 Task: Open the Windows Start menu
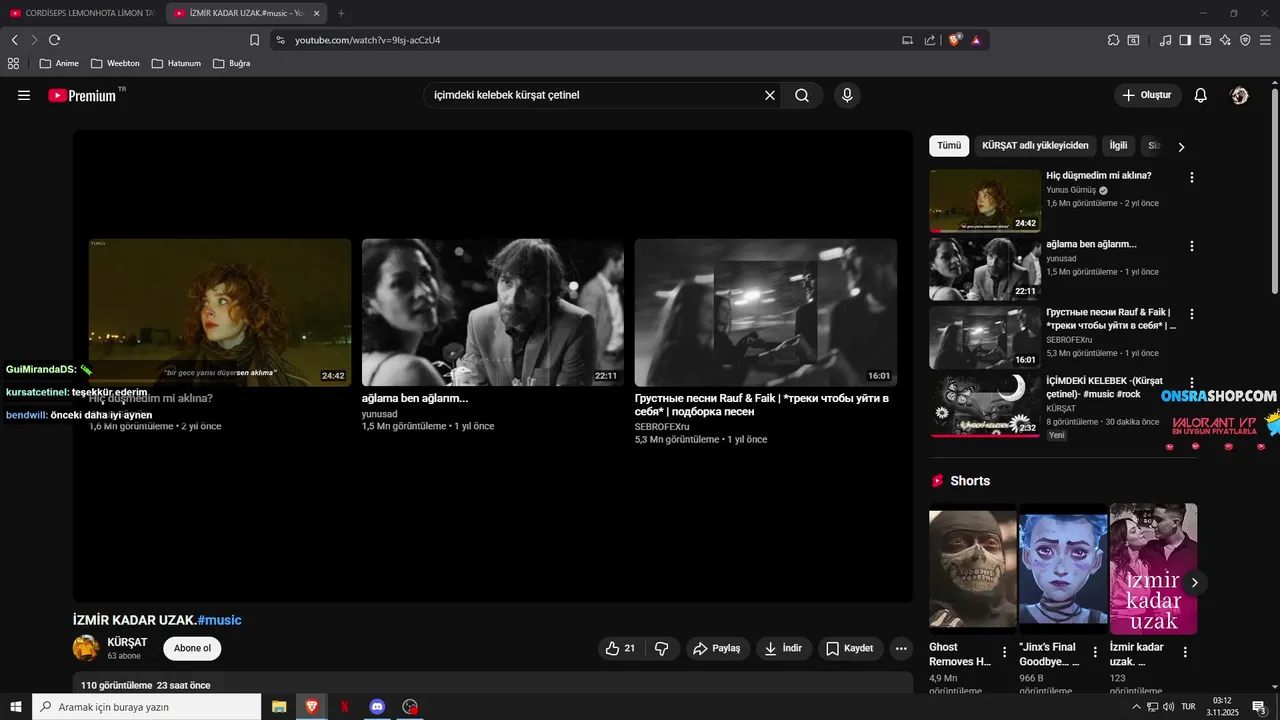tap(15, 706)
